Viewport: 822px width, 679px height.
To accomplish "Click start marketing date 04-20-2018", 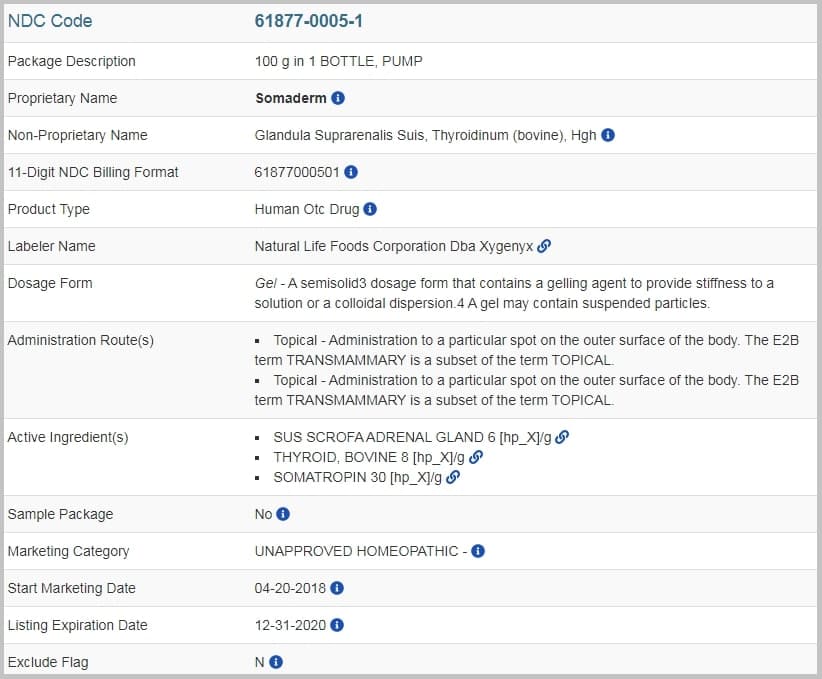I will pyautogui.click(x=290, y=588).
